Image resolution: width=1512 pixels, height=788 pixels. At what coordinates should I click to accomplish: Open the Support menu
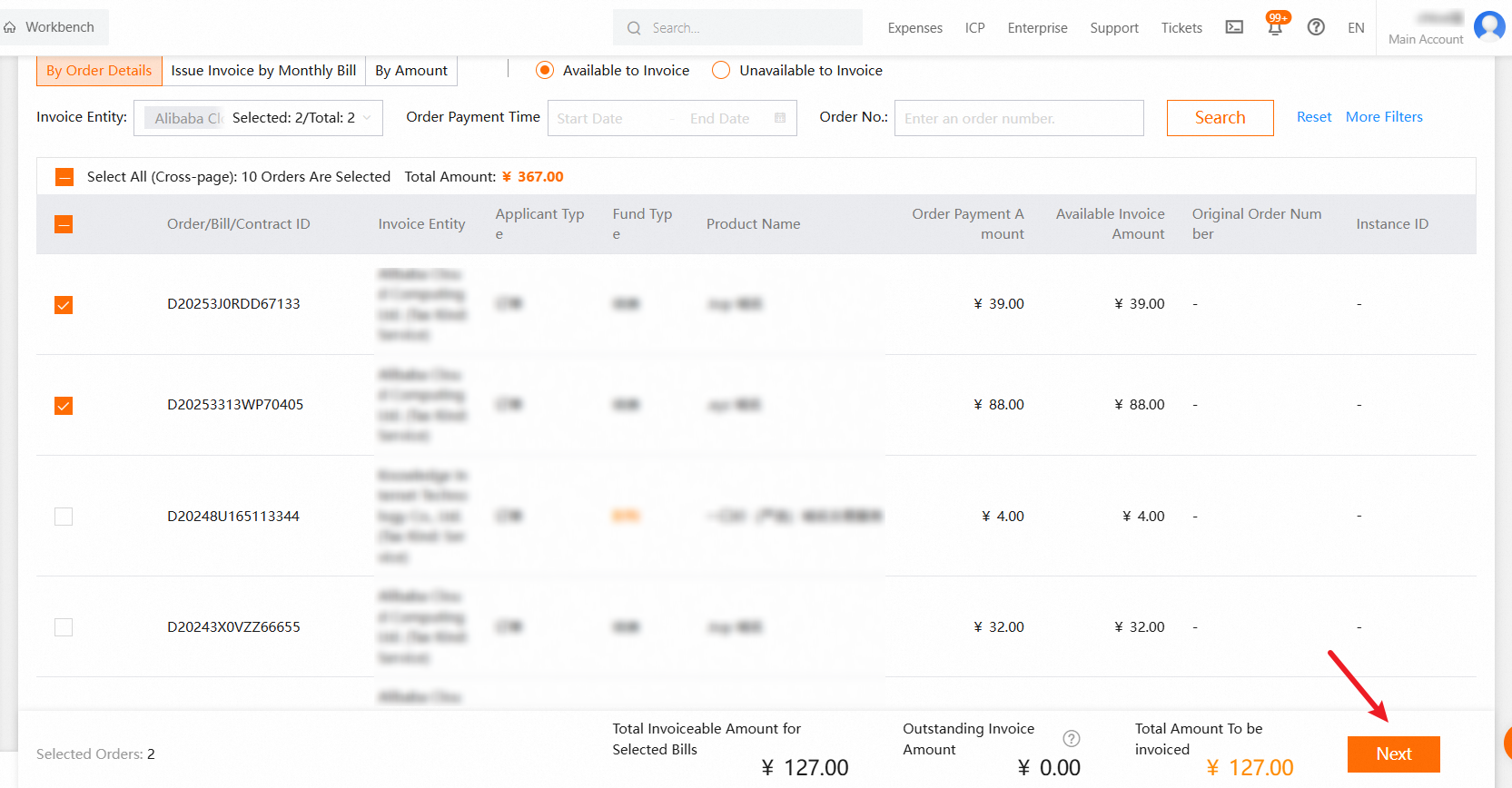1114,28
